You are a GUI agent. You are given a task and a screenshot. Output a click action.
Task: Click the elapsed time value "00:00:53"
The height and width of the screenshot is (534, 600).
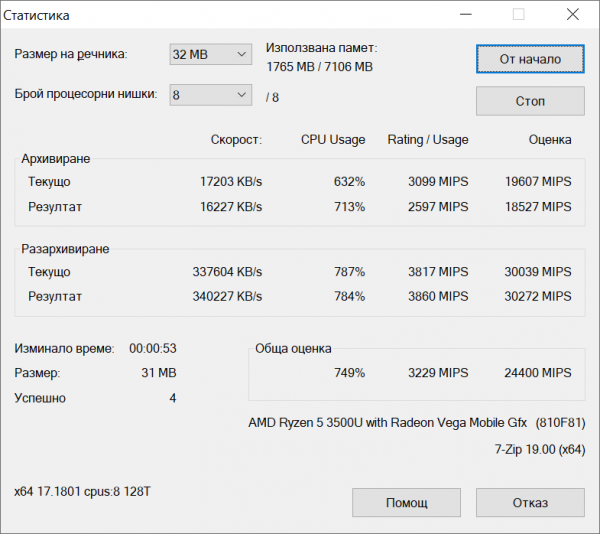point(153,348)
